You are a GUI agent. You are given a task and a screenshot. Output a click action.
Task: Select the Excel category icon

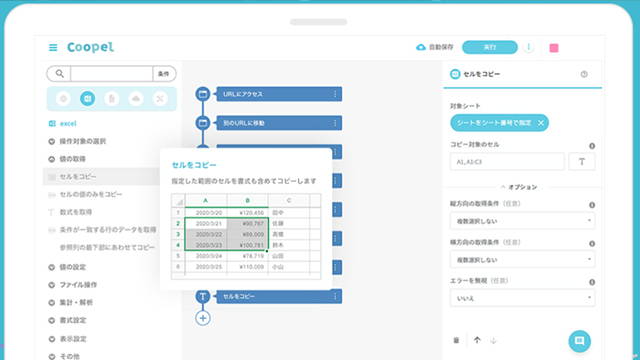(87, 99)
